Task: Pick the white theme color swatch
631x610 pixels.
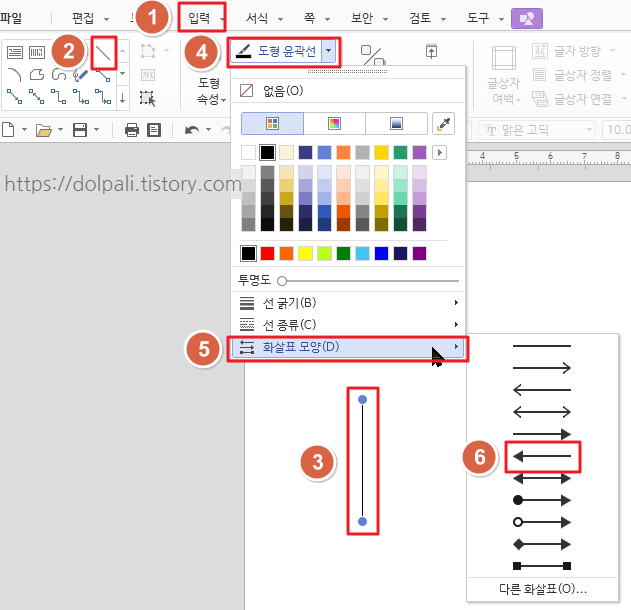Action: (x=248, y=152)
